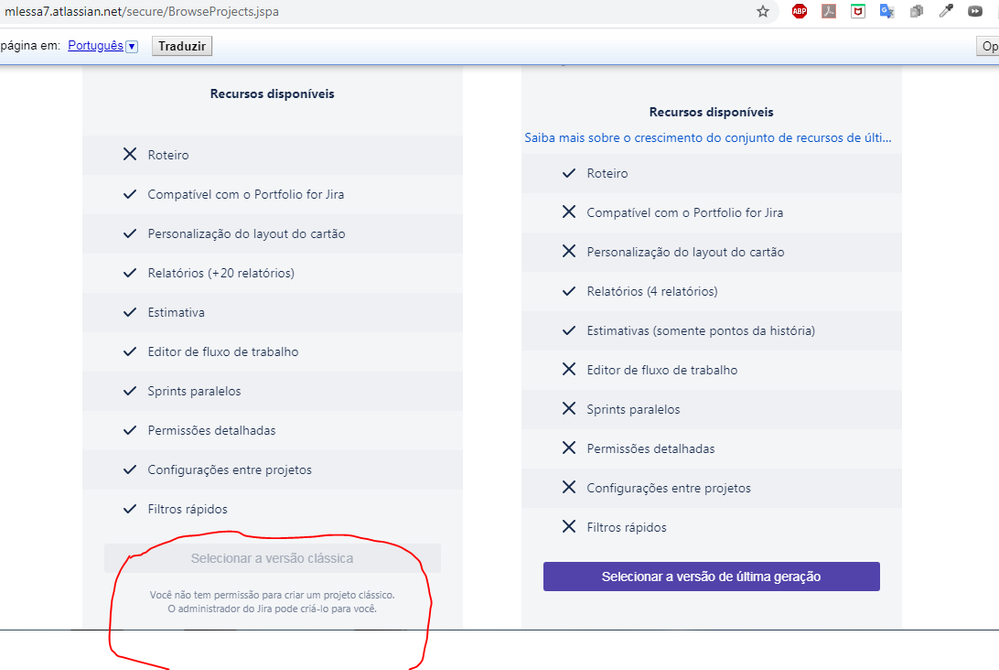Open the Google Translate extension icon
The height and width of the screenshot is (670, 999).
[x=887, y=11]
